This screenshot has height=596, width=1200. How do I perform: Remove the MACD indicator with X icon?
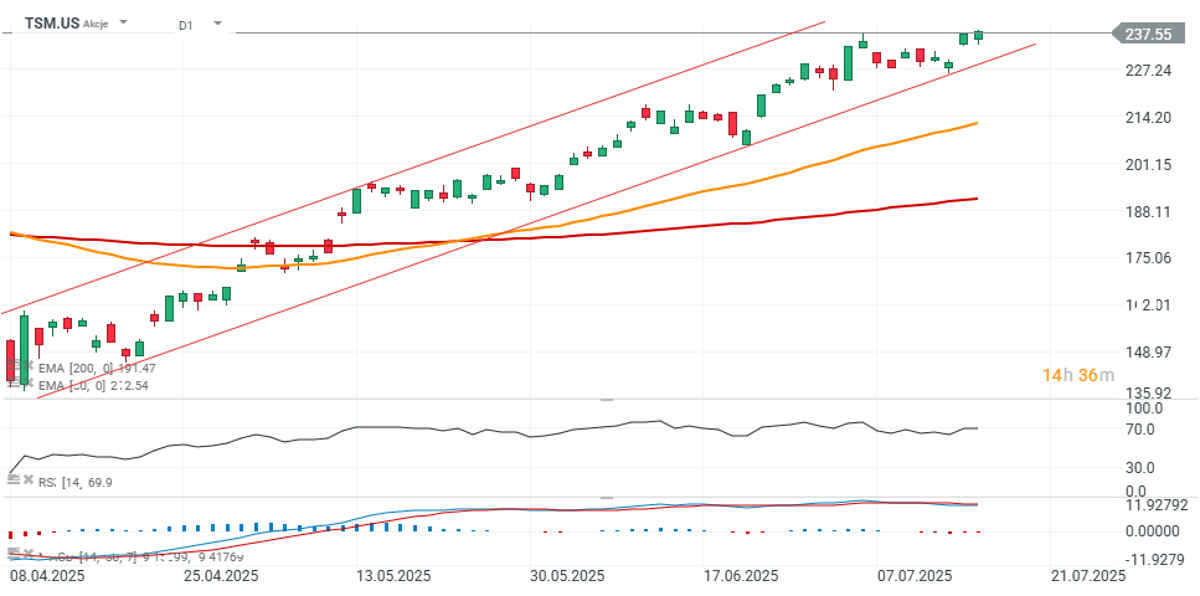click(29, 553)
